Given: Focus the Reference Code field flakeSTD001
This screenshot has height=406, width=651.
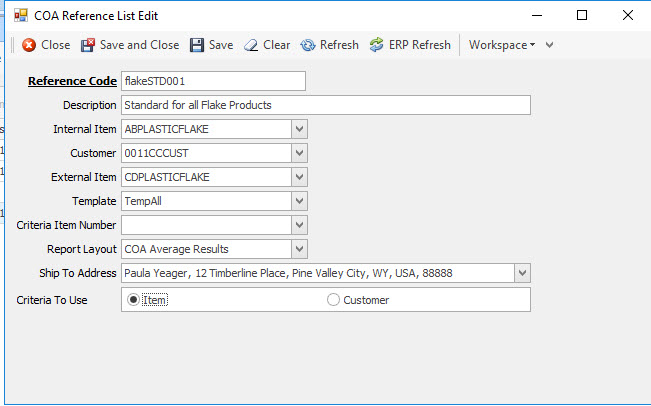Looking at the screenshot, I should (213, 81).
